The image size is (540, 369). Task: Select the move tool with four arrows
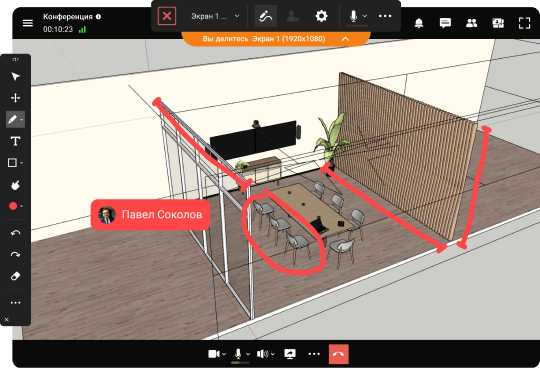pos(15,98)
